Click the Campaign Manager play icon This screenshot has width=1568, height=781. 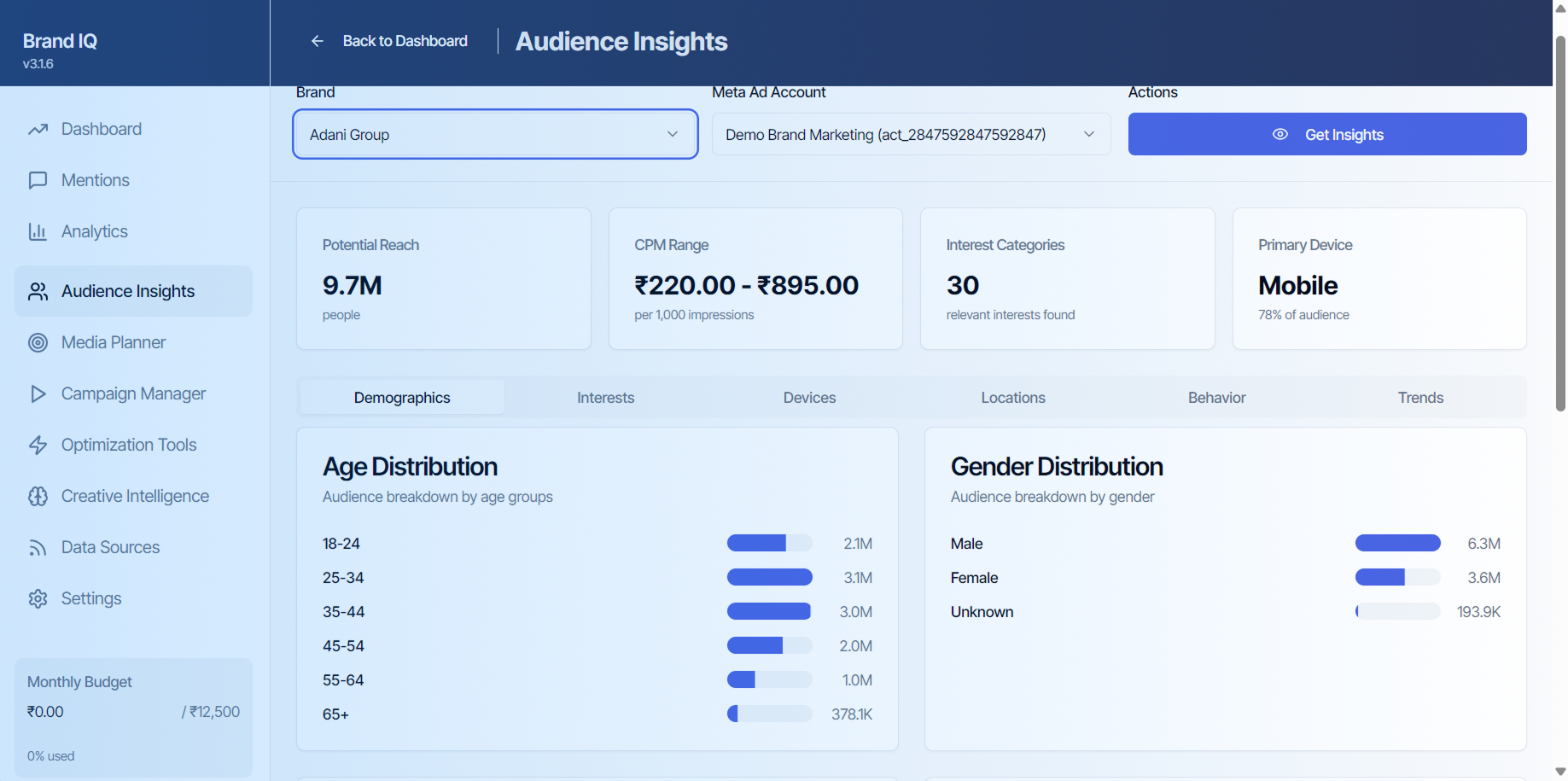click(x=38, y=393)
